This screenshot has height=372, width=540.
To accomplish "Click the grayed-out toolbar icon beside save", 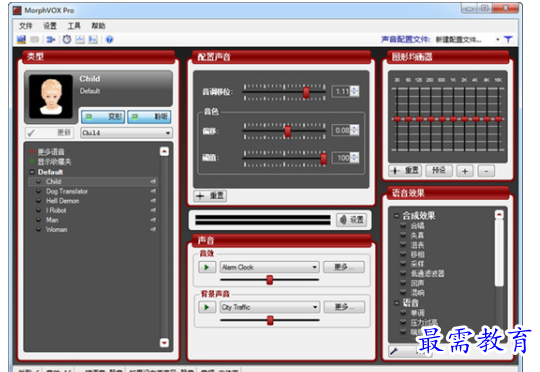I will pyautogui.click(x=34, y=40).
